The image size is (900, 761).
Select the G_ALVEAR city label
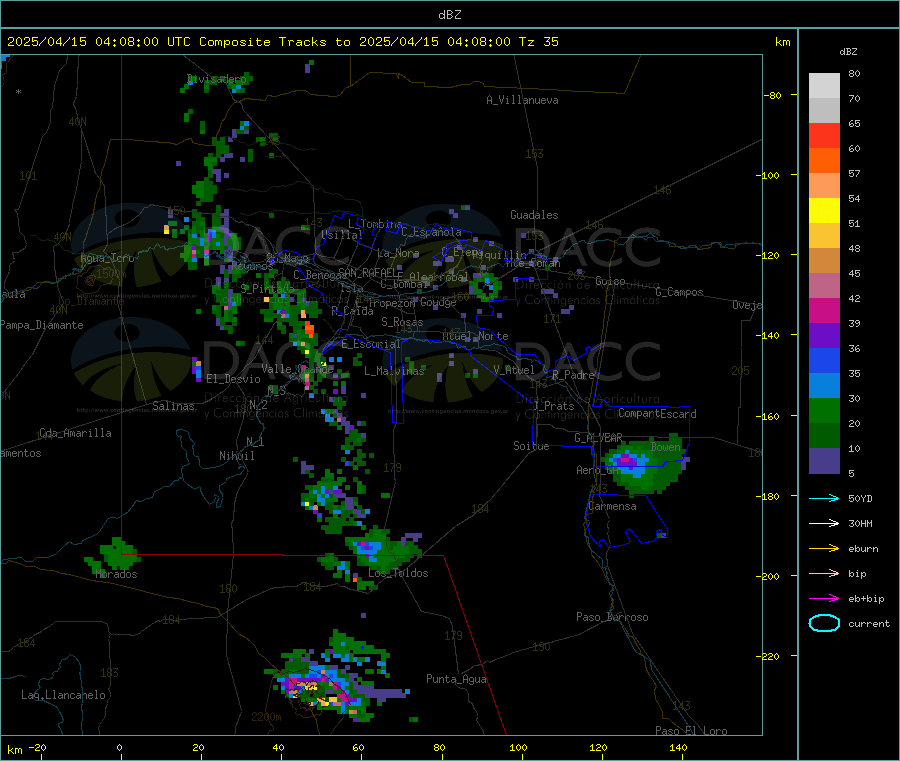coord(598,438)
